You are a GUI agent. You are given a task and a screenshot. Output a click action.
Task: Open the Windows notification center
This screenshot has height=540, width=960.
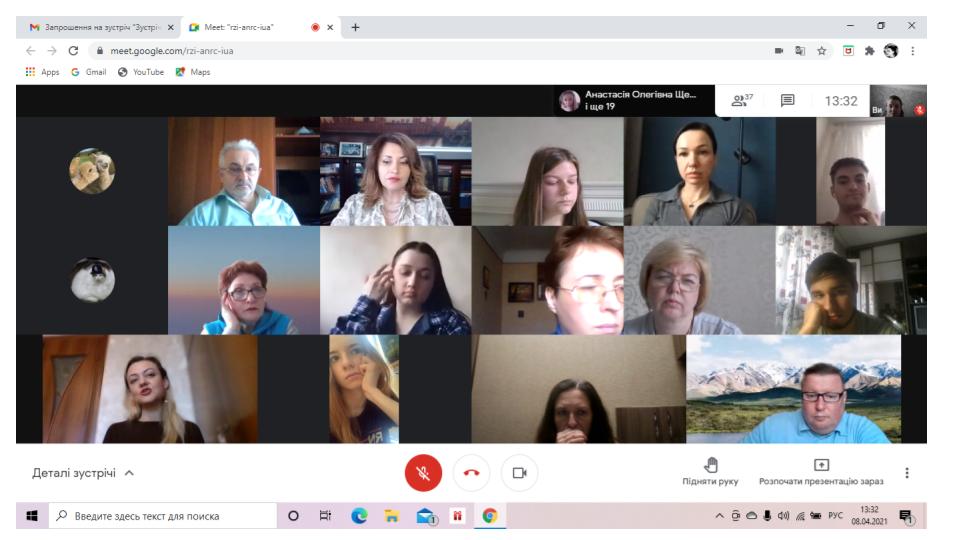[907, 517]
